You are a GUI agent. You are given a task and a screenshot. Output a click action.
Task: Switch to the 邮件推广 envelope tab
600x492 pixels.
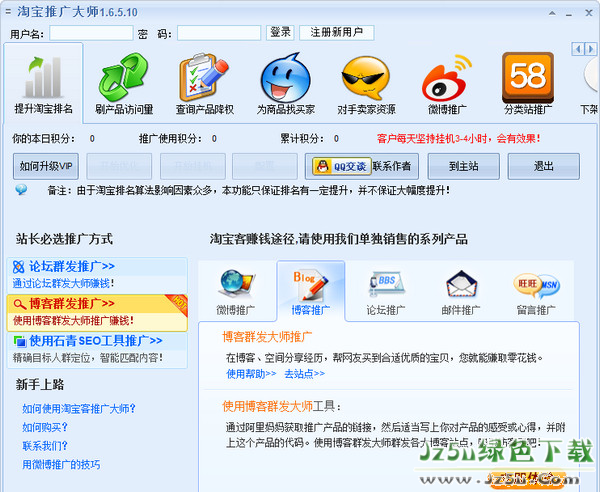(461, 293)
